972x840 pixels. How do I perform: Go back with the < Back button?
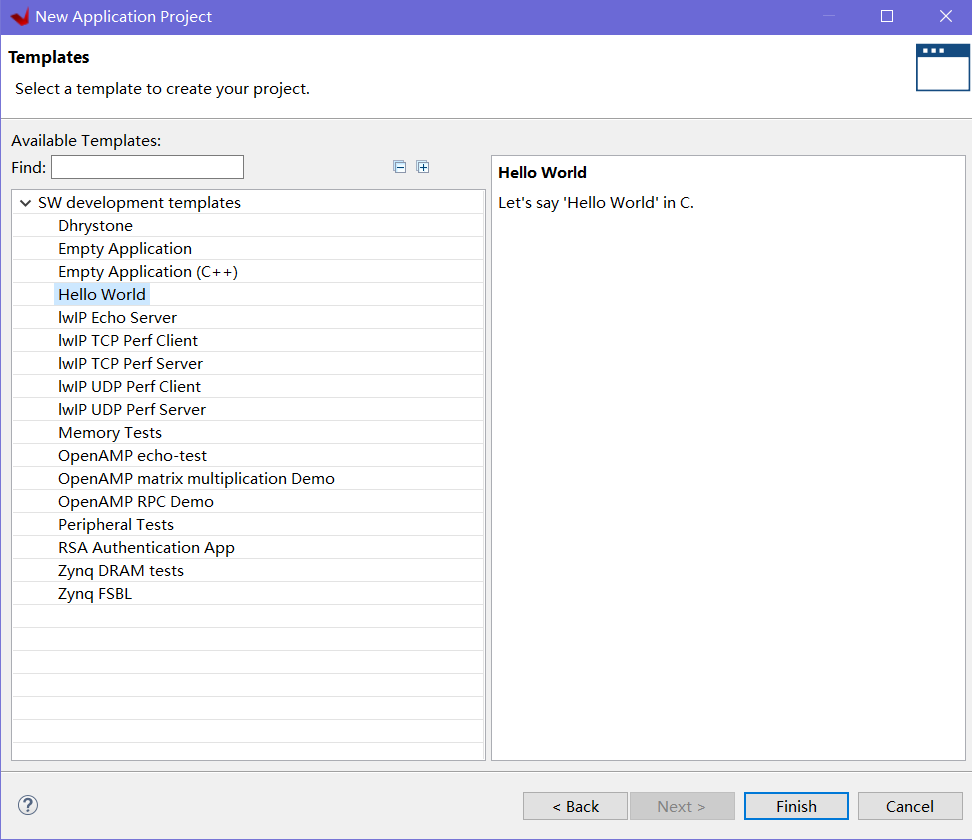tap(575, 806)
